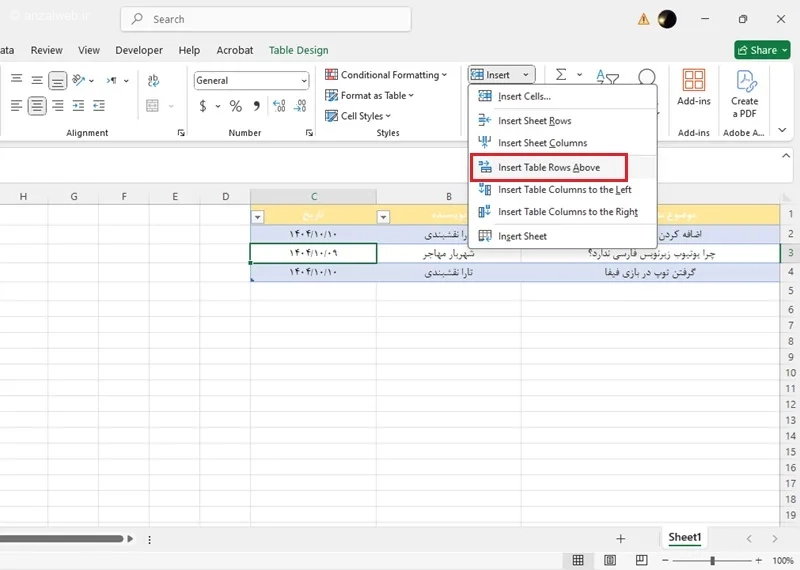Toggle Normal view in status bar
This screenshot has width=800, height=570.
tap(578, 560)
